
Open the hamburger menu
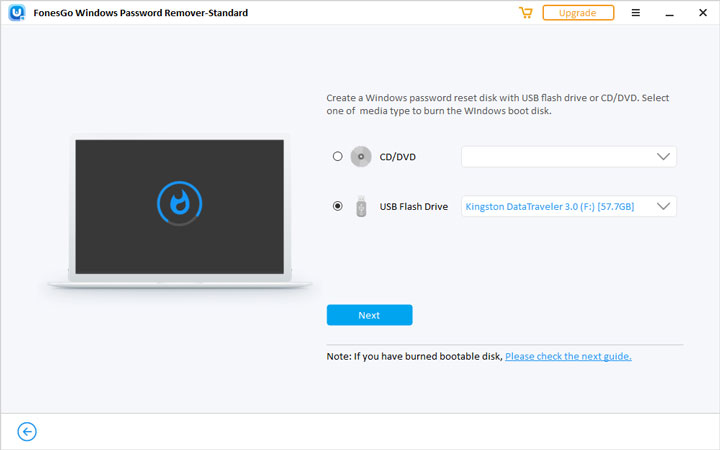(636, 13)
